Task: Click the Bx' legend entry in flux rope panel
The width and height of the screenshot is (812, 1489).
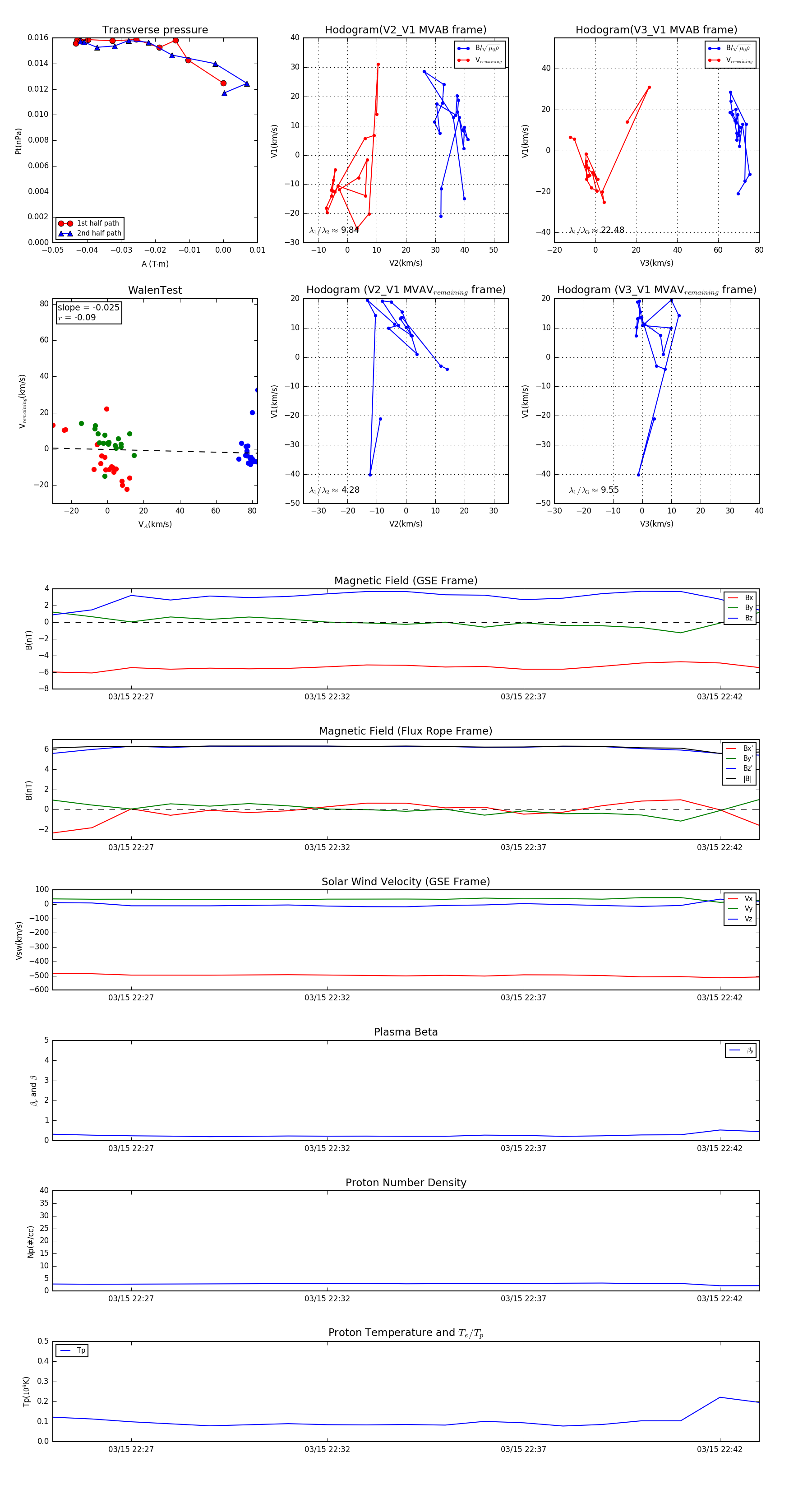Action: 740,748
